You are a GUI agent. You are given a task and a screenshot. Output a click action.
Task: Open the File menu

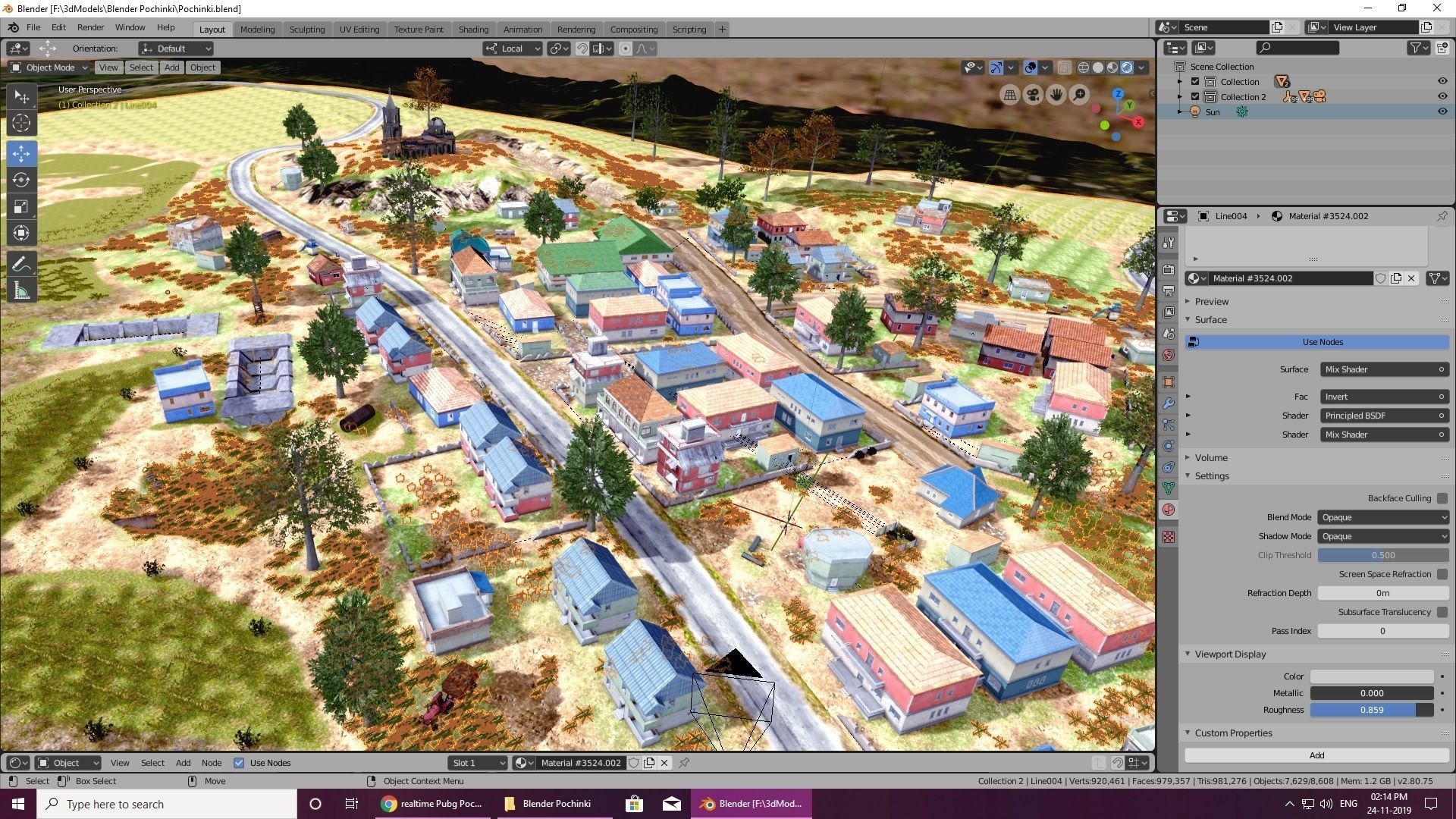(33, 27)
